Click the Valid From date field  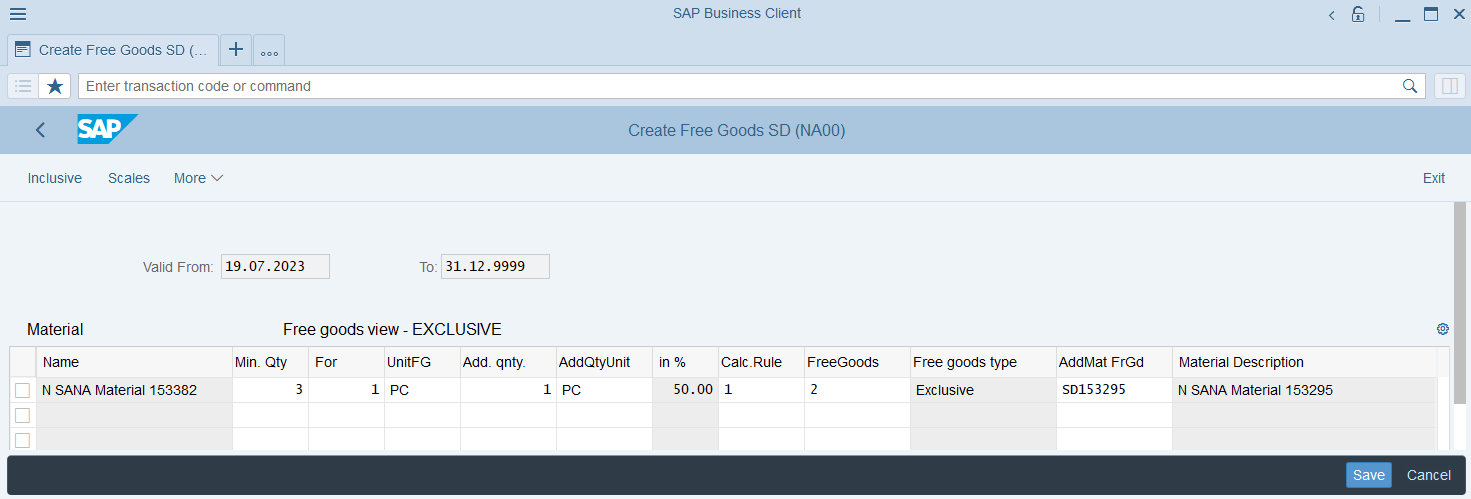click(275, 267)
